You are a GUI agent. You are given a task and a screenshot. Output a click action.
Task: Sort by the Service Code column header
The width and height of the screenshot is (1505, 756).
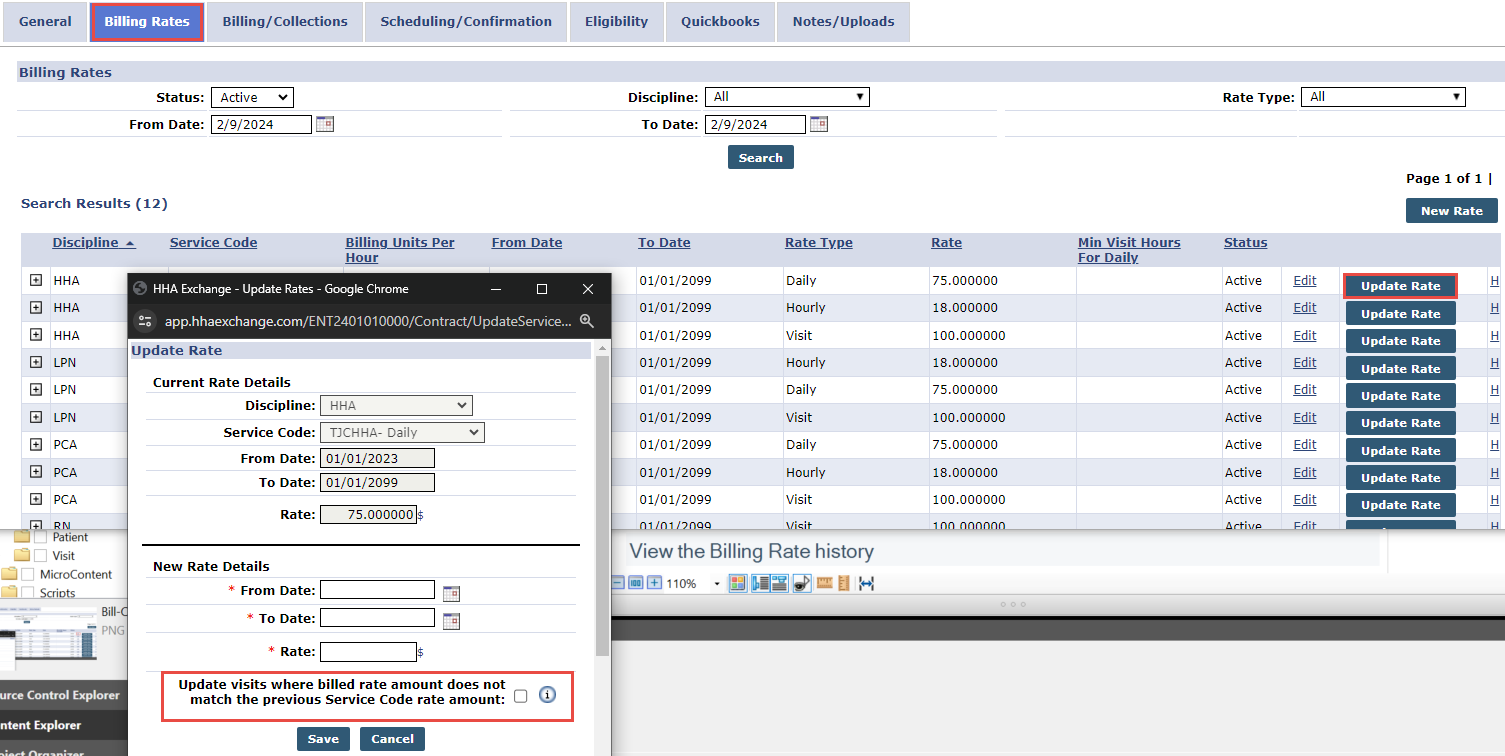click(213, 243)
